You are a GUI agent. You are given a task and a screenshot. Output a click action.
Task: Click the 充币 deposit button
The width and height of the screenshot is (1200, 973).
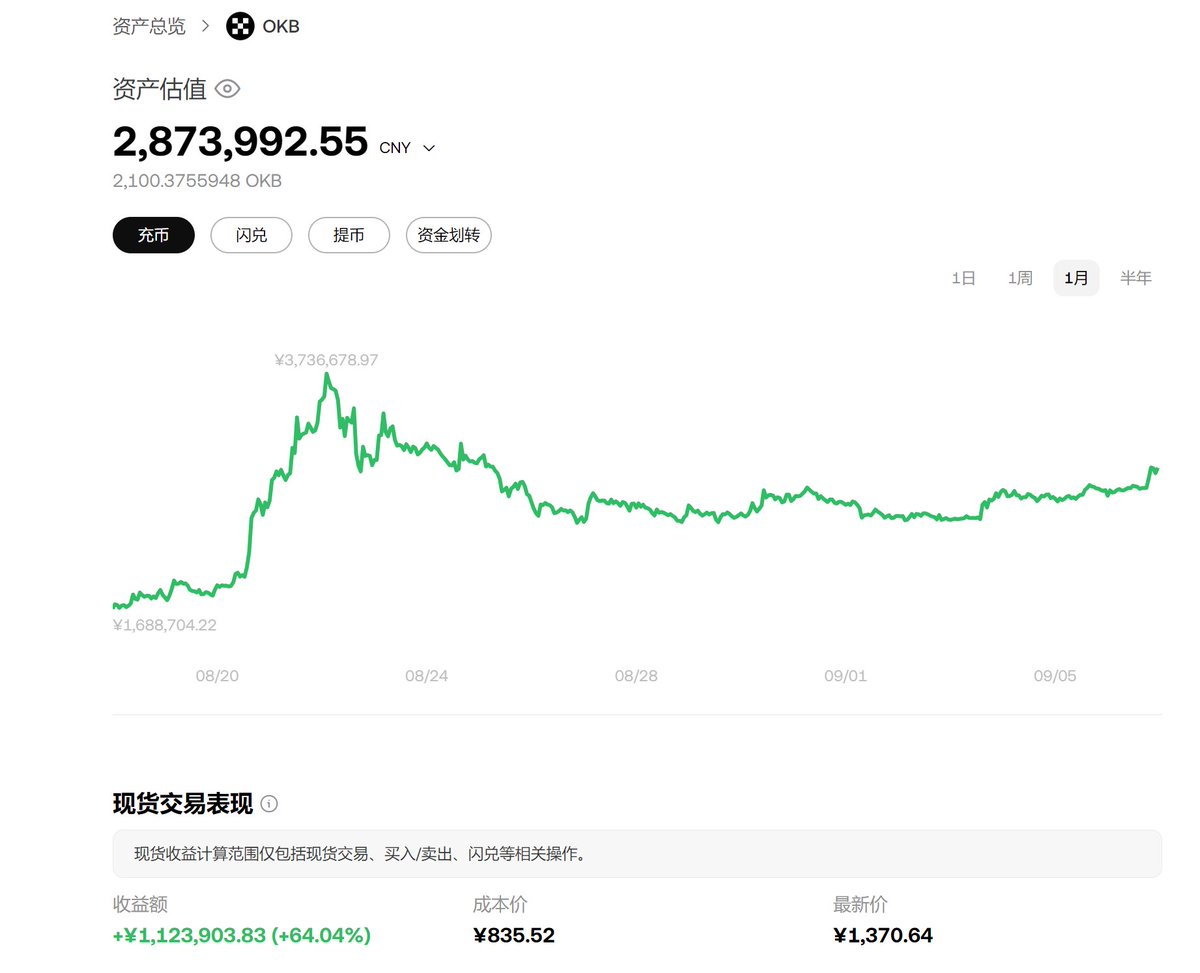click(153, 235)
